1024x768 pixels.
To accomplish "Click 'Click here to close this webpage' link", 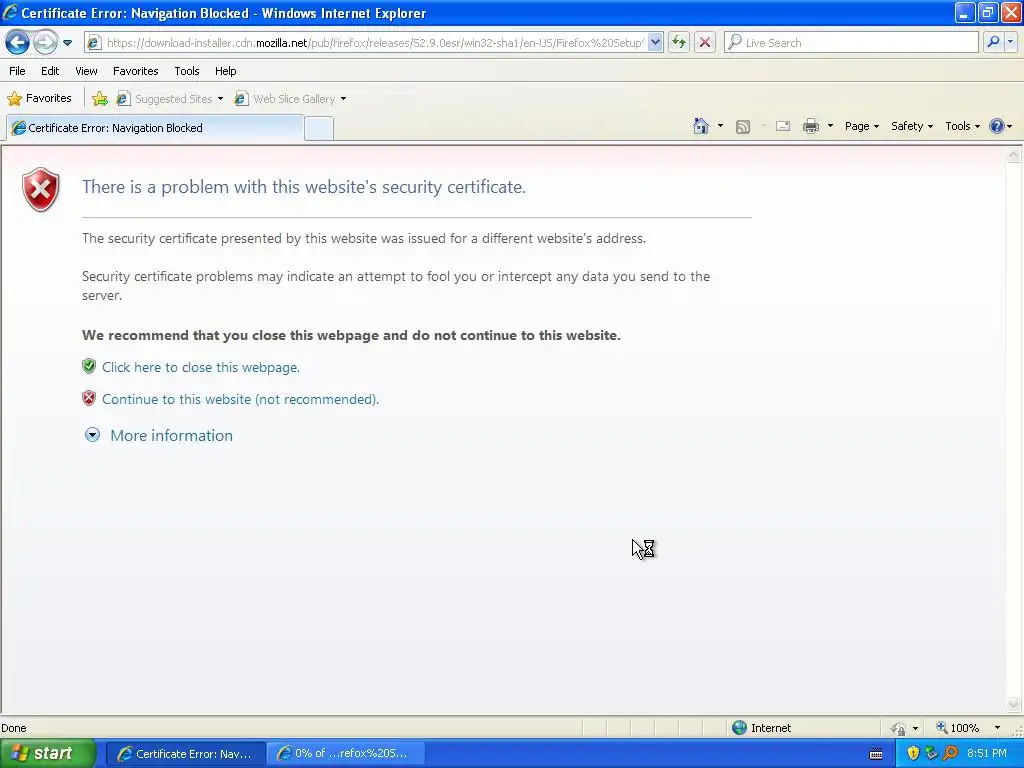I will pyautogui.click(x=200, y=367).
